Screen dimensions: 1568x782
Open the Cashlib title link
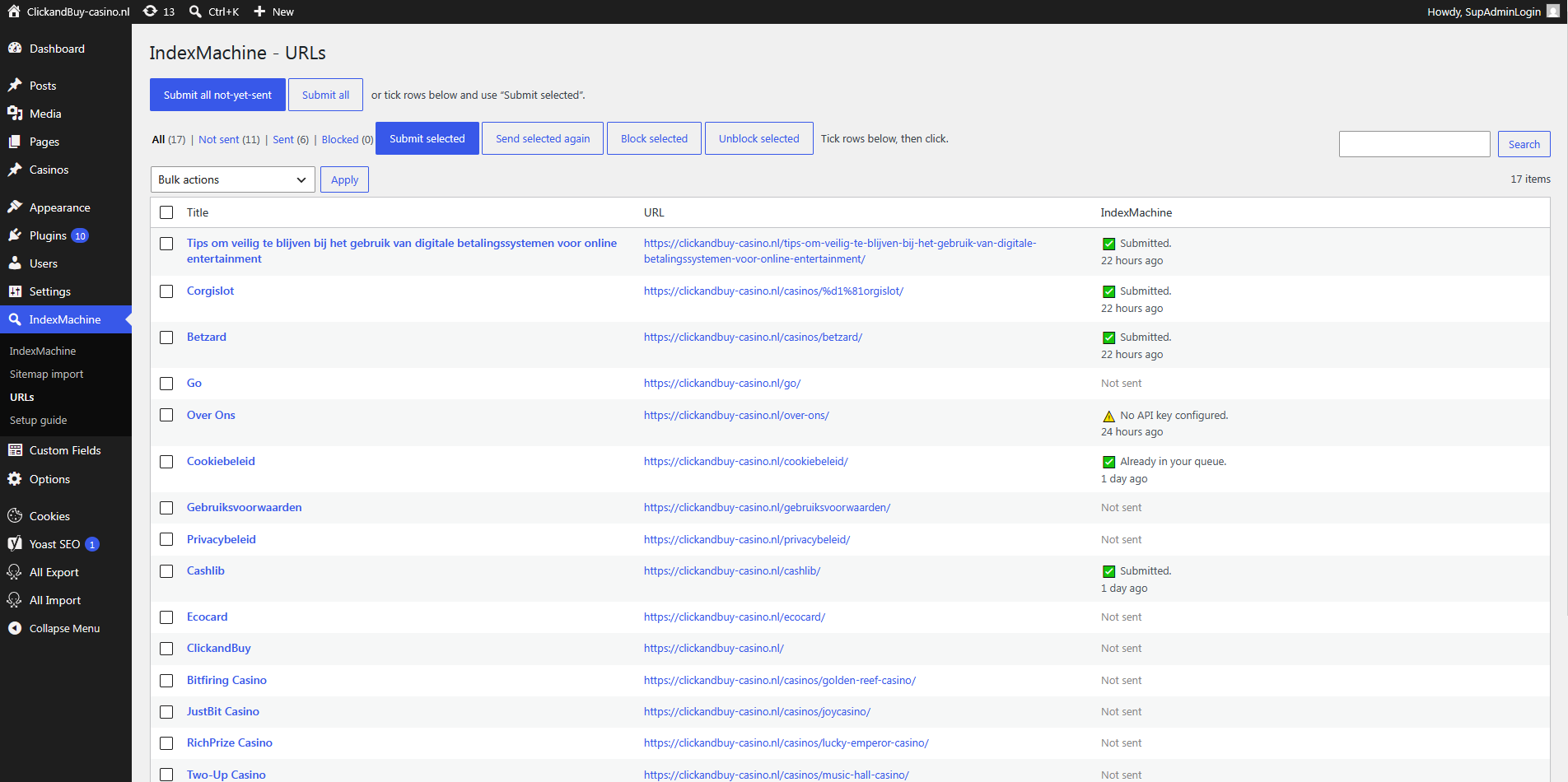(206, 570)
